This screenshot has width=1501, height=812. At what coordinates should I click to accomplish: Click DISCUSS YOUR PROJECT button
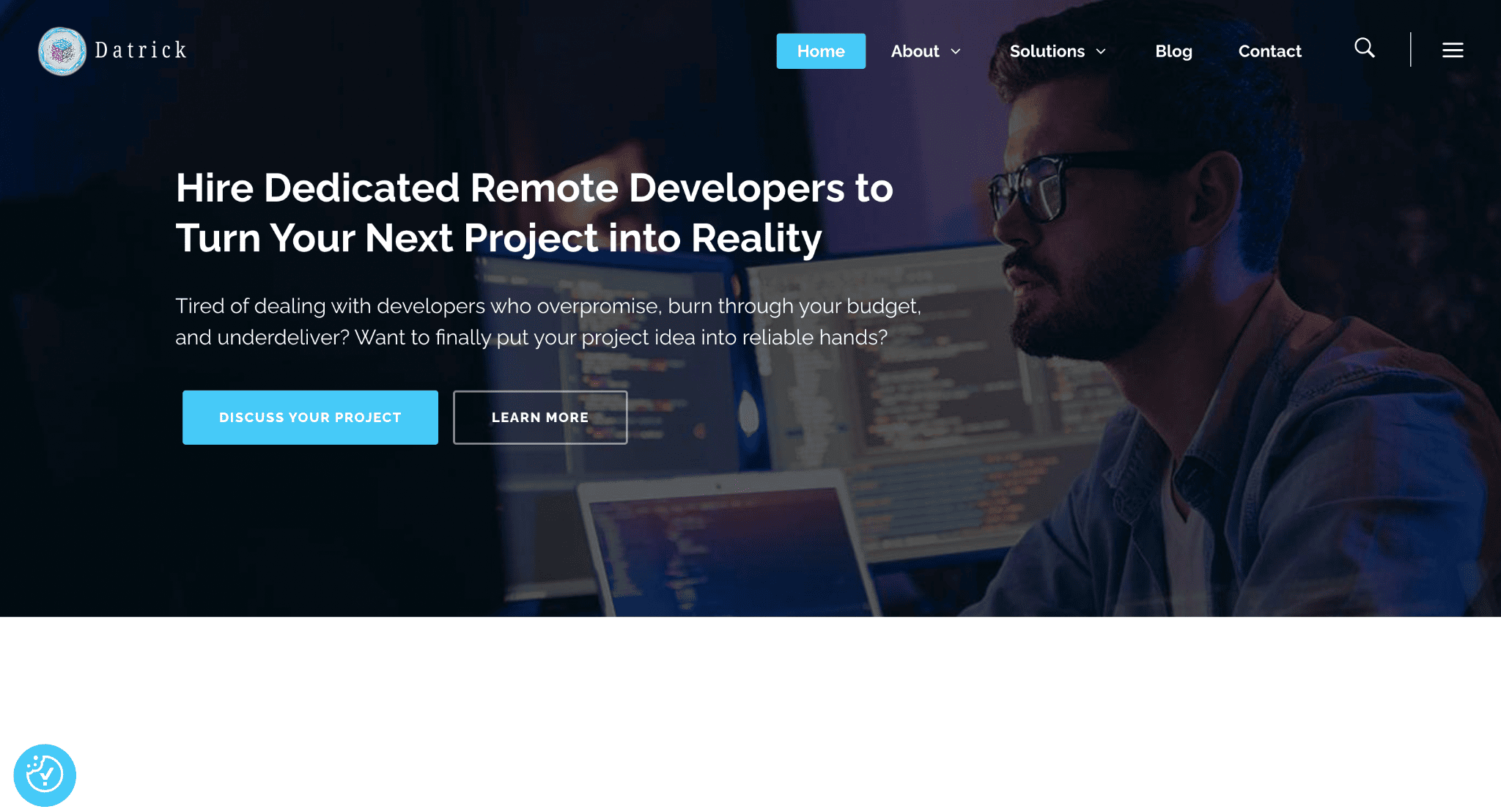tap(310, 417)
